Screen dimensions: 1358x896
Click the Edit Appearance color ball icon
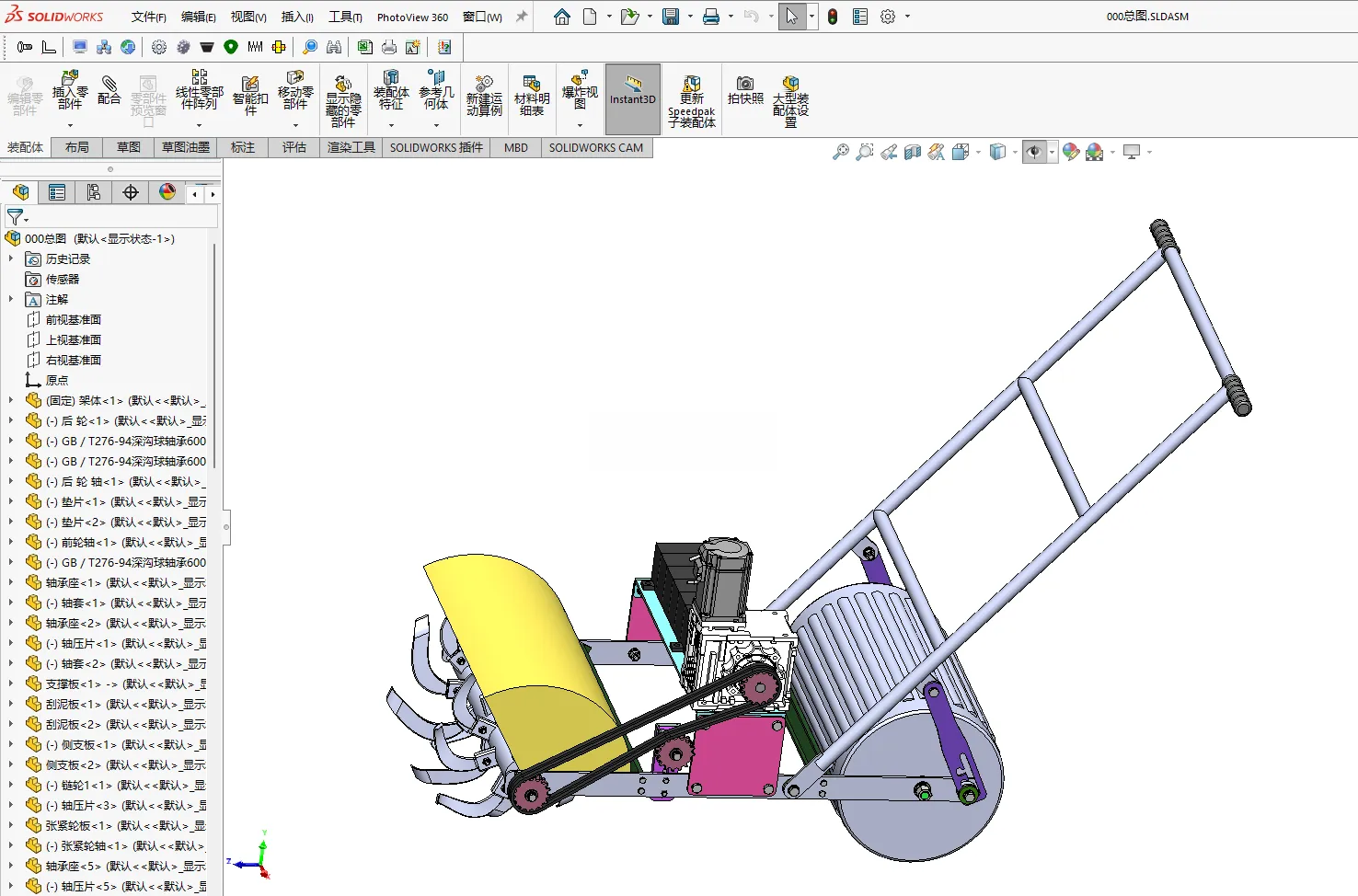tap(1070, 152)
